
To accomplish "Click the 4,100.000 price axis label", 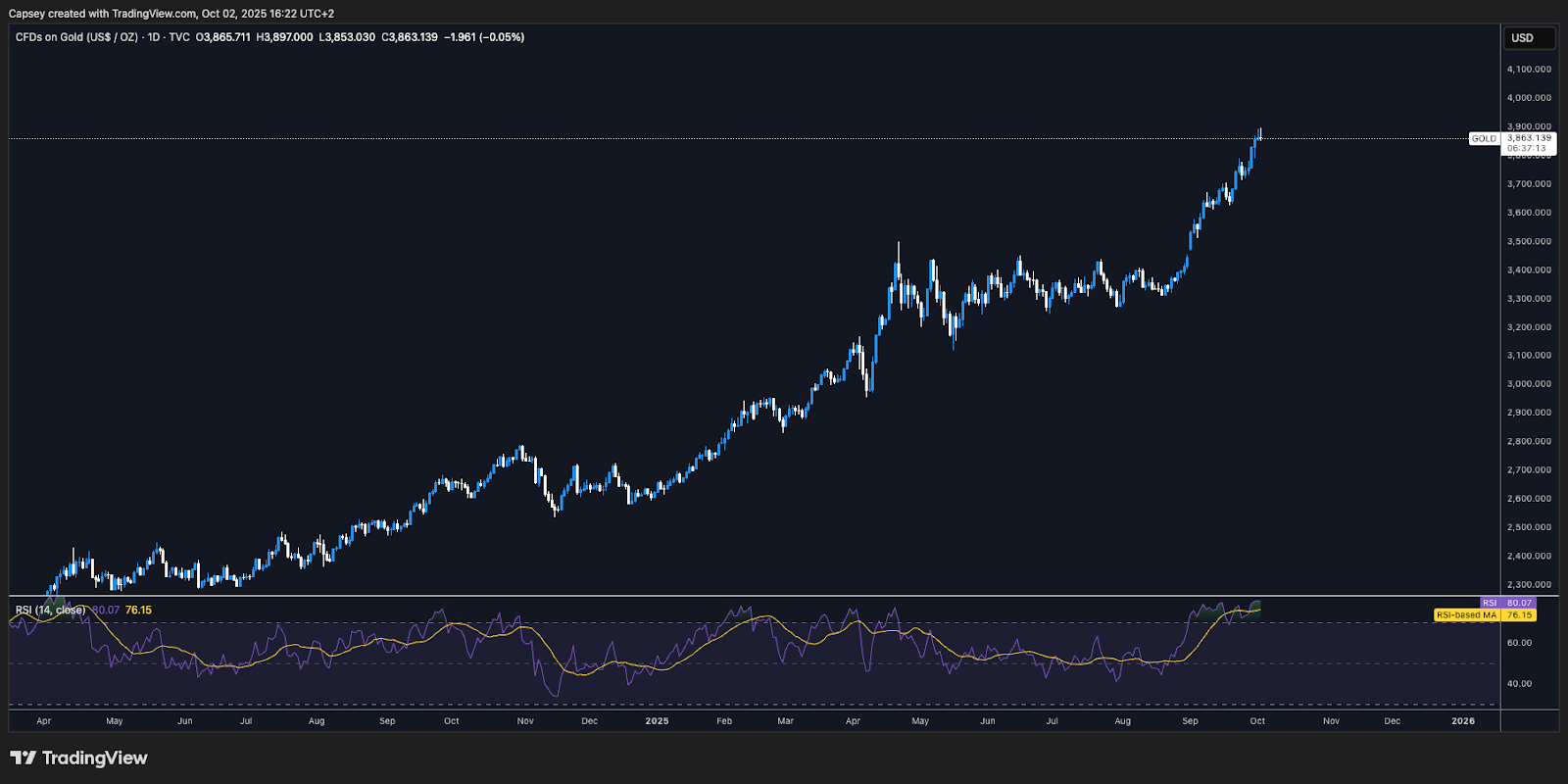I will pyautogui.click(x=1529, y=69).
